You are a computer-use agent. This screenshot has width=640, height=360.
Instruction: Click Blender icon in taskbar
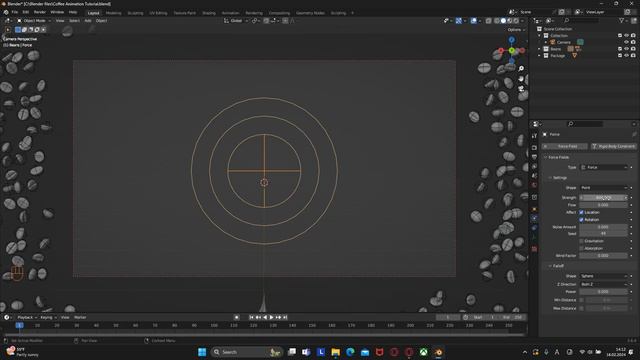coord(438,352)
